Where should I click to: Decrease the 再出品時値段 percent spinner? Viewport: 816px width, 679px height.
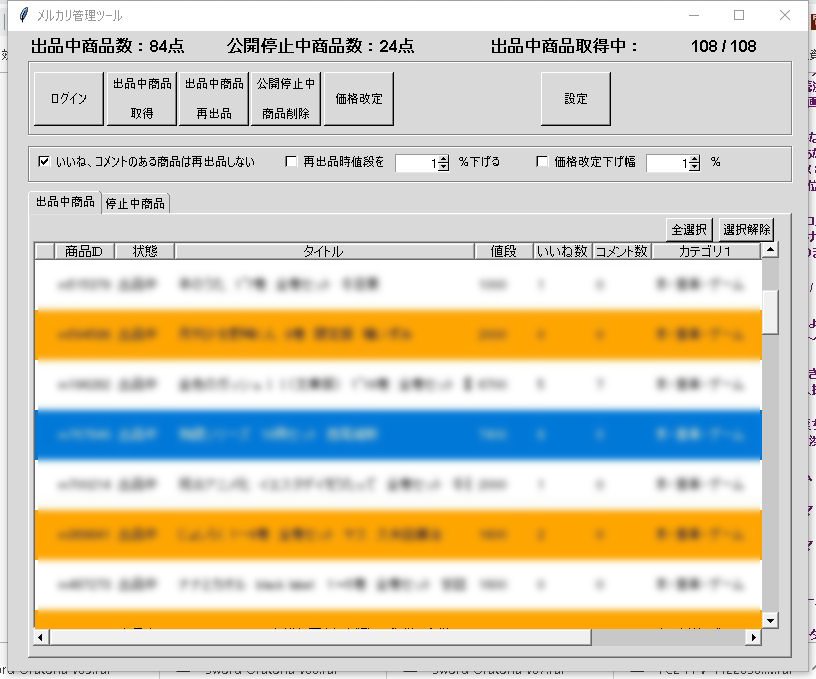(x=443, y=168)
